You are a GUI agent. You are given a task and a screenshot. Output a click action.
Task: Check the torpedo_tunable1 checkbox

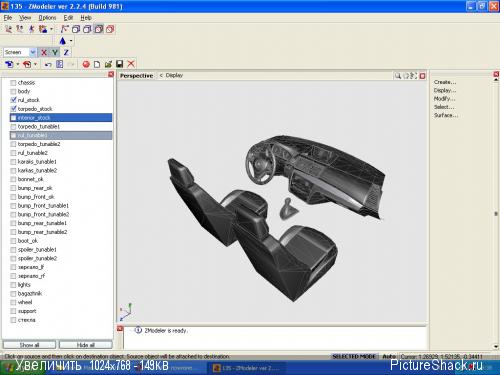coord(13,127)
